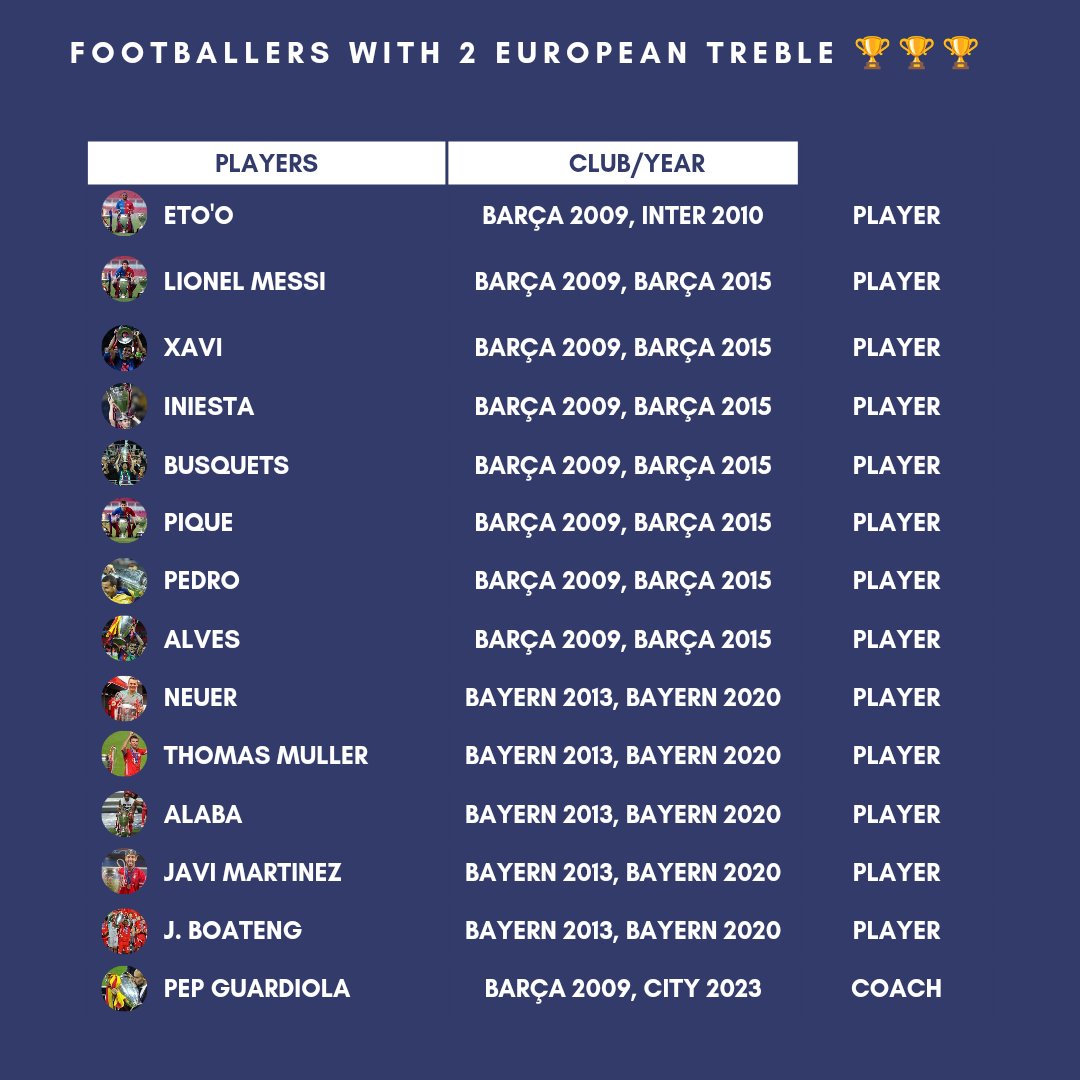Viewport: 1080px width, 1080px height.
Task: Click the Eto'o circular avatar
Action: click(x=125, y=214)
